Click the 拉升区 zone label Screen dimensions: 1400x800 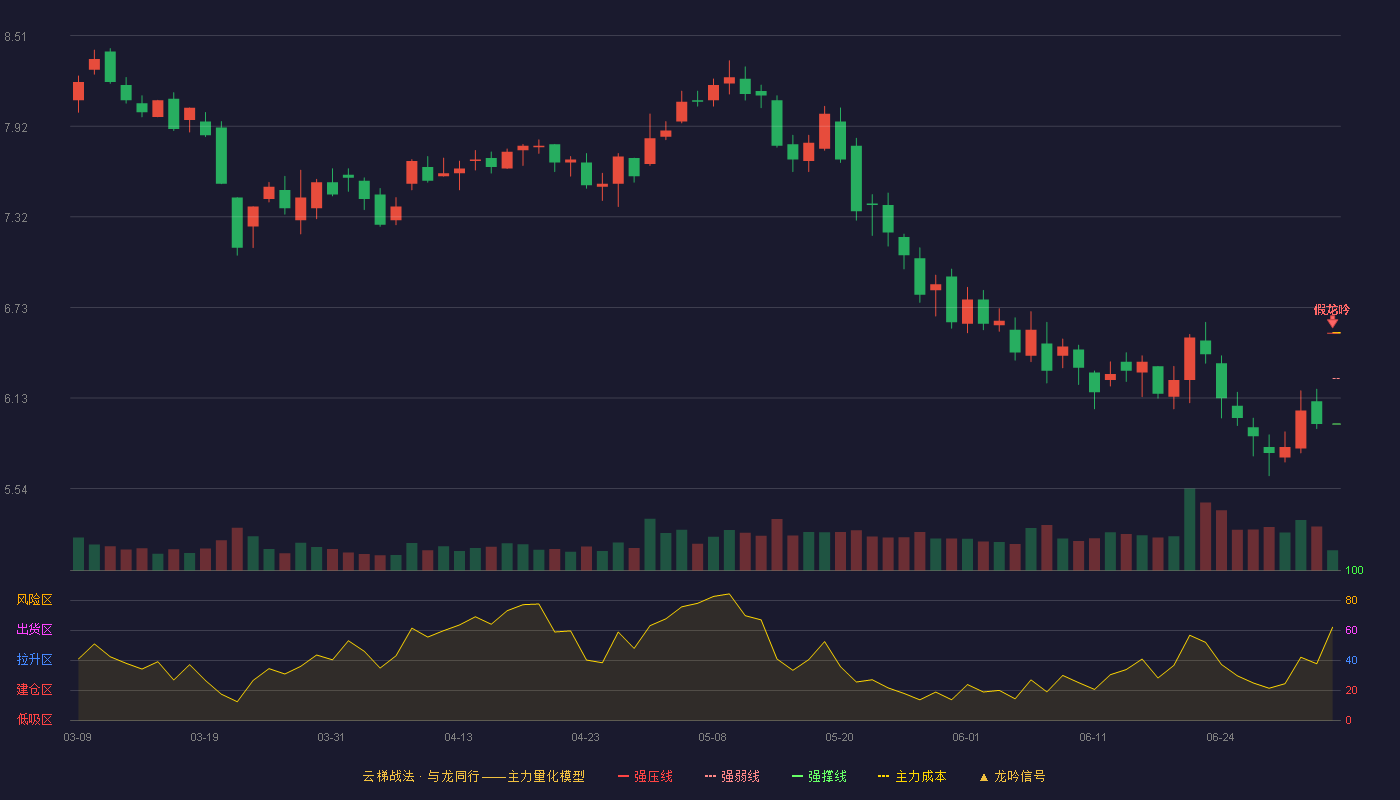coord(35,660)
